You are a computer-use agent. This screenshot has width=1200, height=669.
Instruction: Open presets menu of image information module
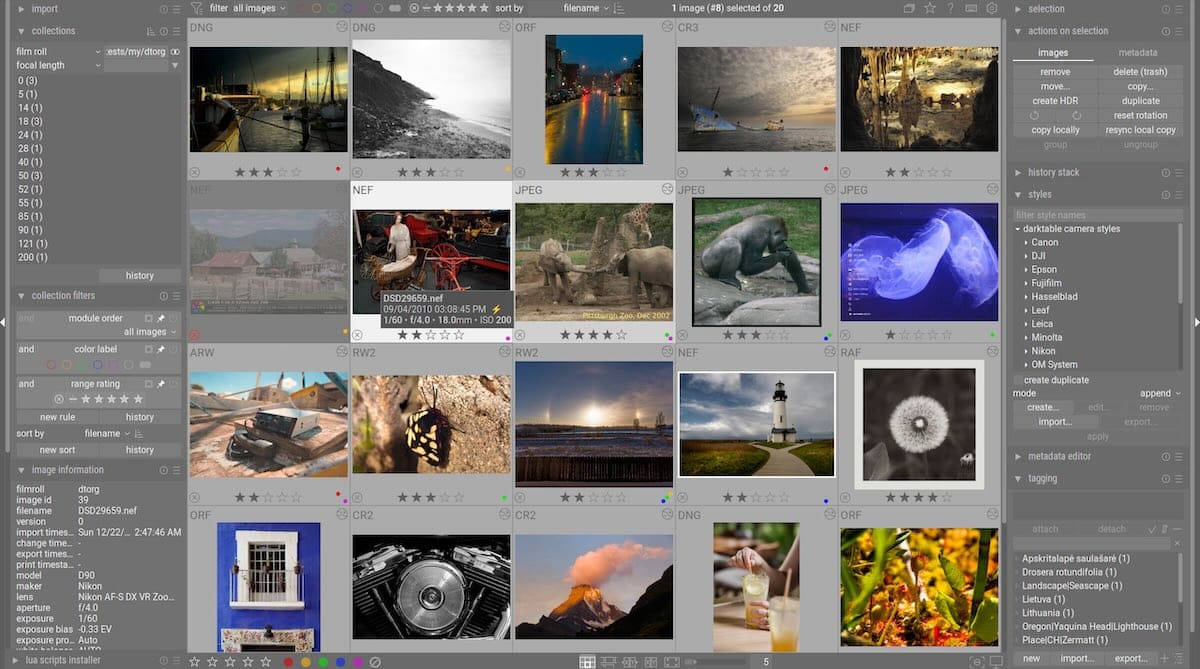tap(176, 470)
